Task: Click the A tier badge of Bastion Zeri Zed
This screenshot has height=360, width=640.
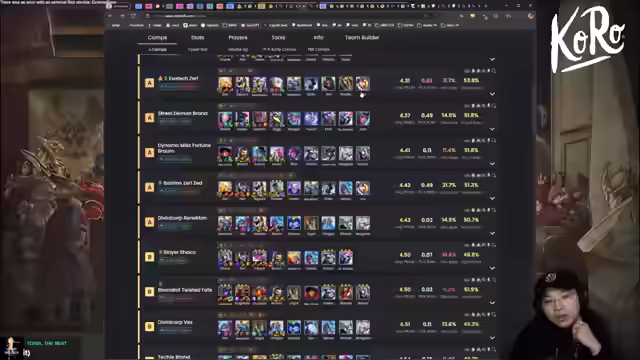Action: (149, 187)
